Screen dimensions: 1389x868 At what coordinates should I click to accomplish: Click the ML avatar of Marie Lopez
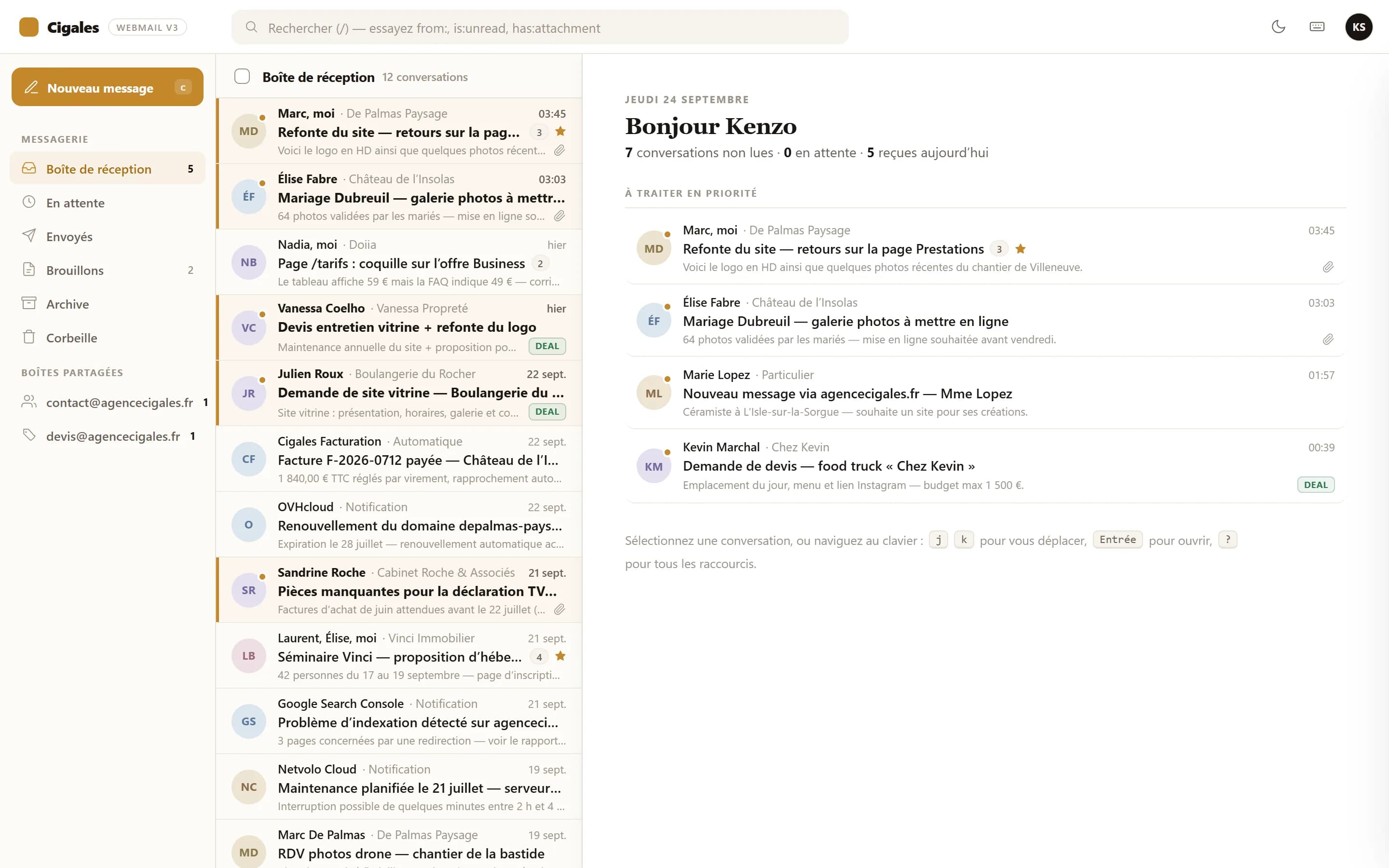[x=654, y=393]
